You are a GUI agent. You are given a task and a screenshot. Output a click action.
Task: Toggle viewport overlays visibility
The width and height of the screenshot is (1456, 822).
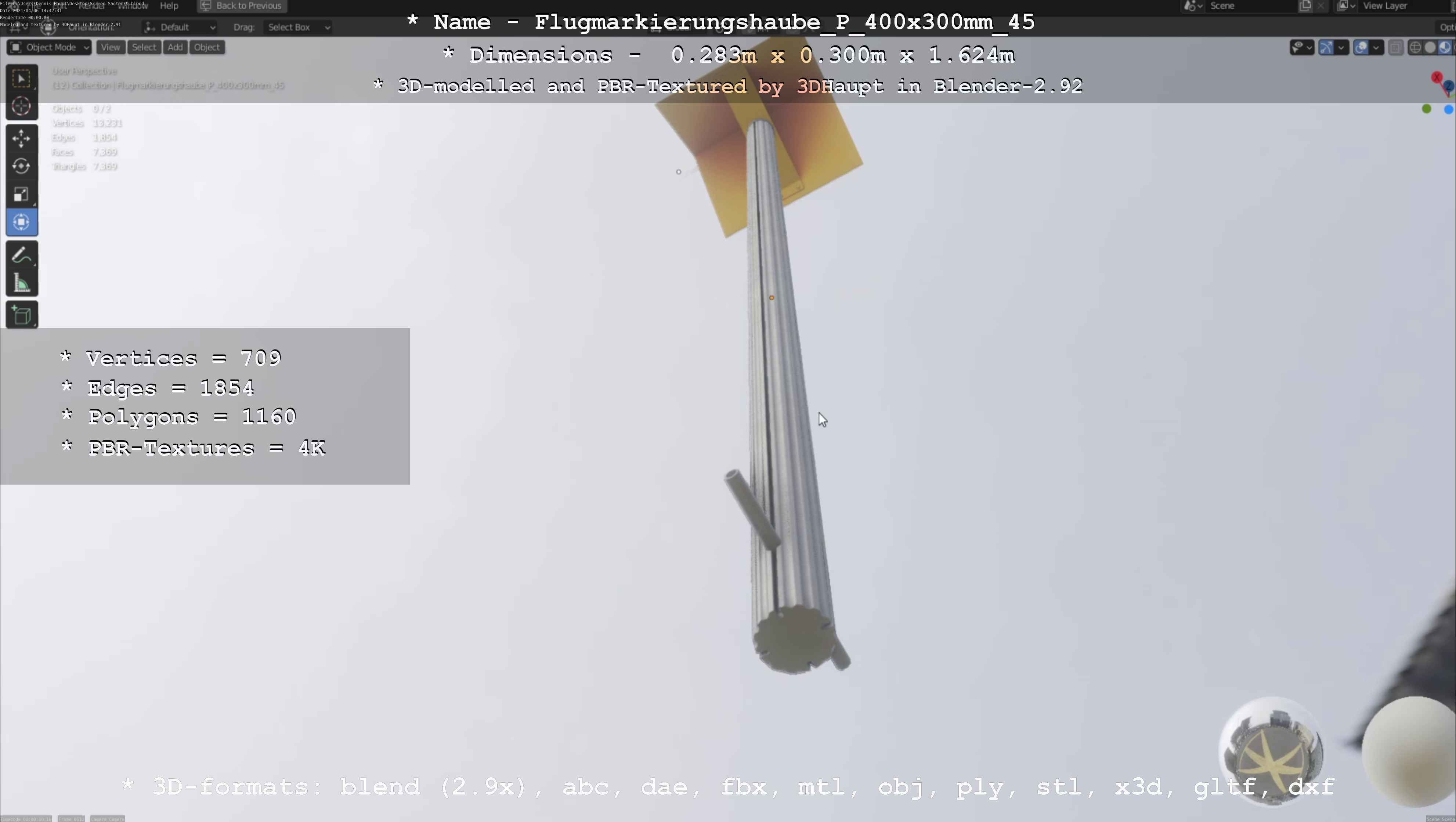(x=1361, y=47)
